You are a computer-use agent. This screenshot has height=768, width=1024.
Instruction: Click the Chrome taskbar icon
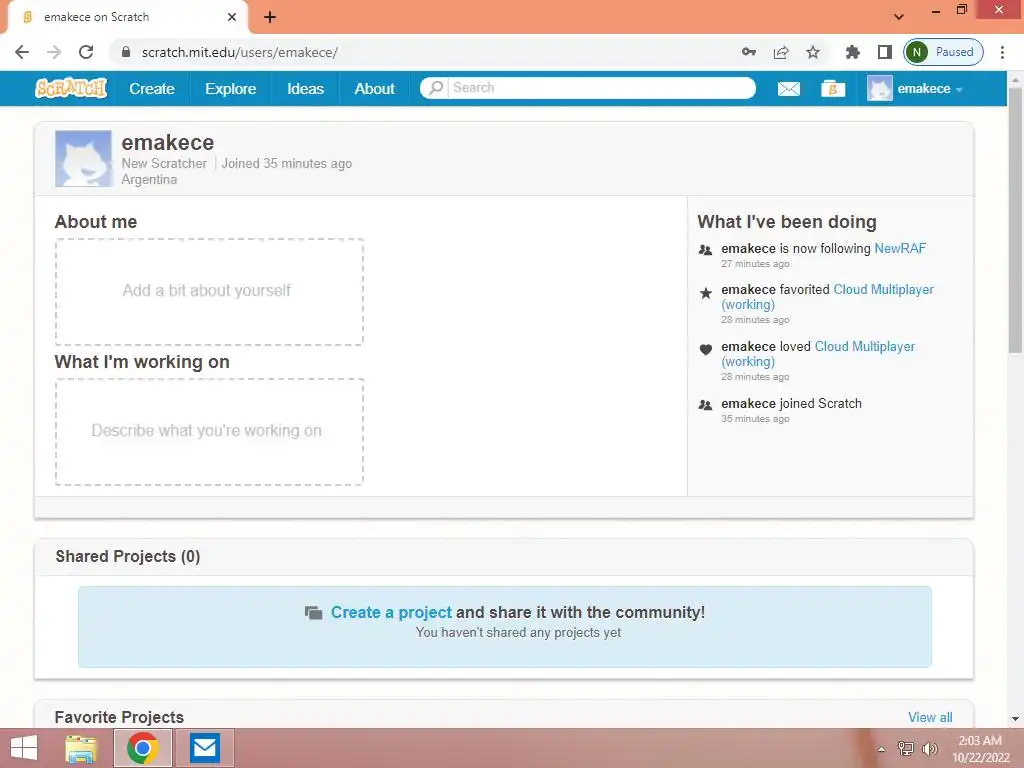click(143, 748)
